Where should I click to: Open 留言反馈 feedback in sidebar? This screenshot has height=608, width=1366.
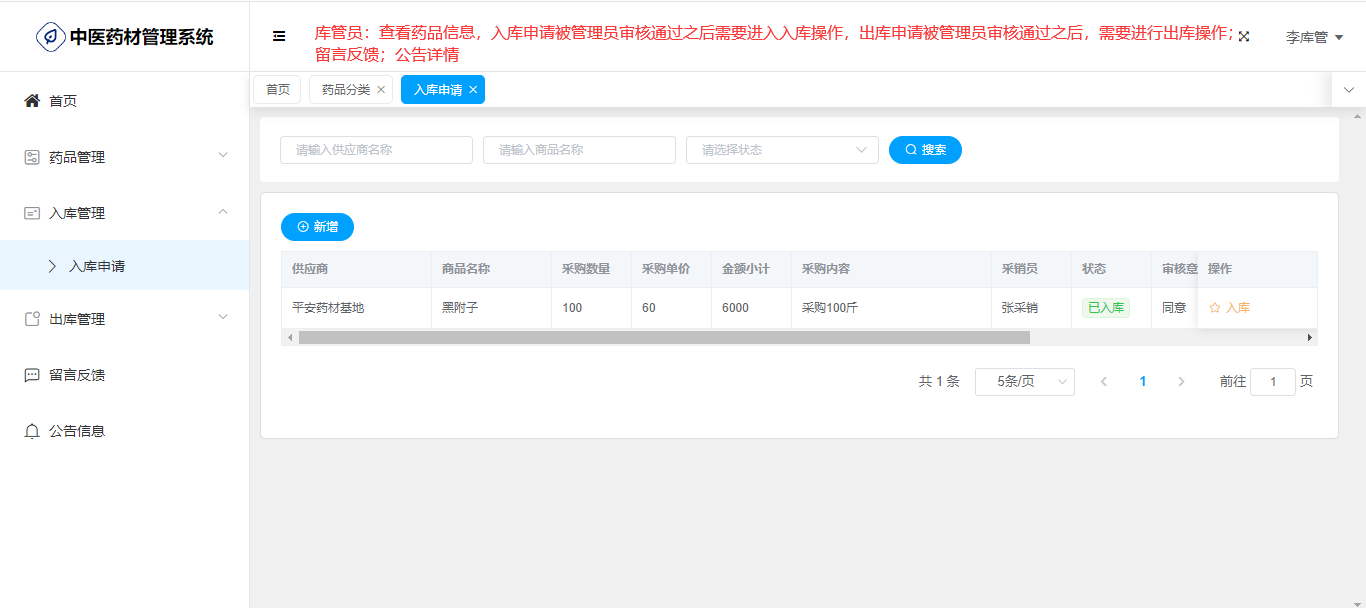(77, 375)
